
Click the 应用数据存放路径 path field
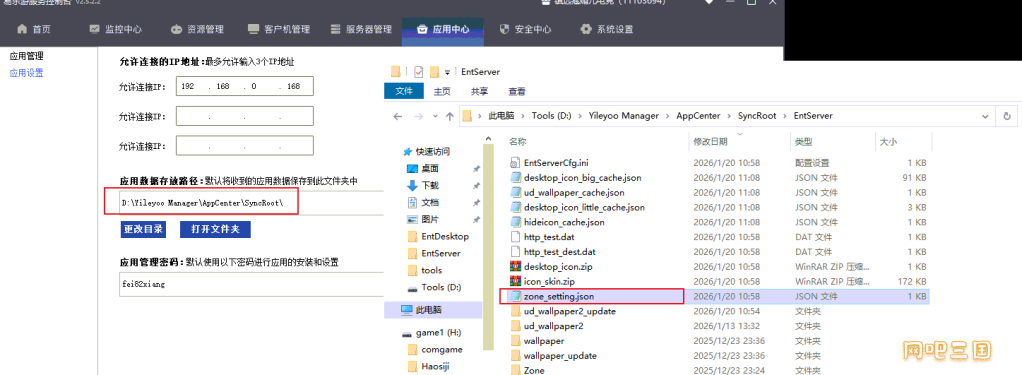(252, 203)
